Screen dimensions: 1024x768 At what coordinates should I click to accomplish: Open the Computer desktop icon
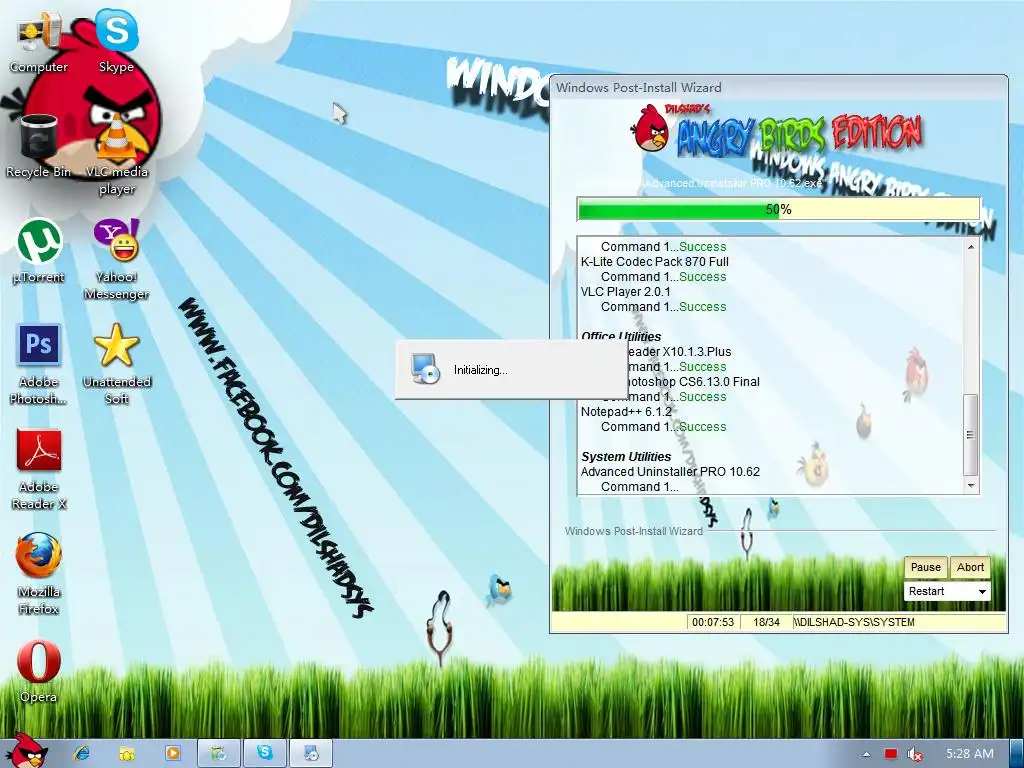tap(38, 42)
